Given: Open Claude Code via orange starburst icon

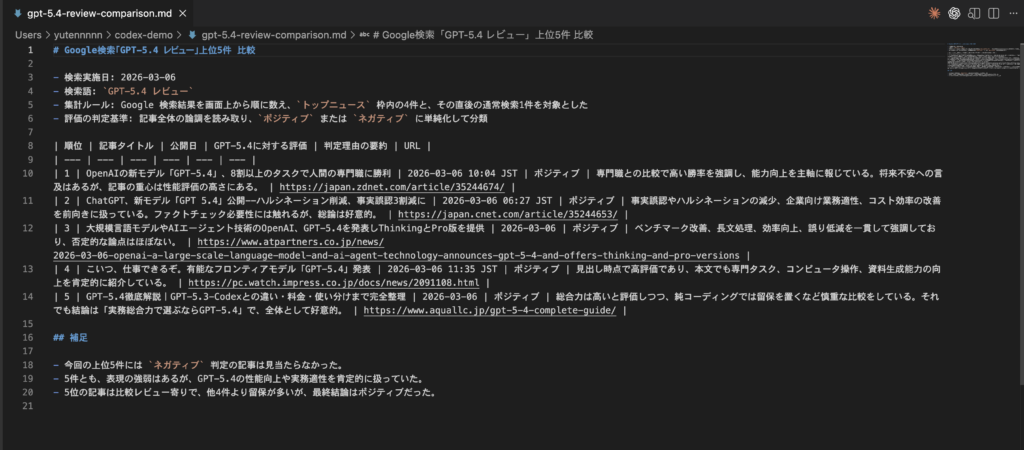Looking at the screenshot, I should tap(933, 12).
